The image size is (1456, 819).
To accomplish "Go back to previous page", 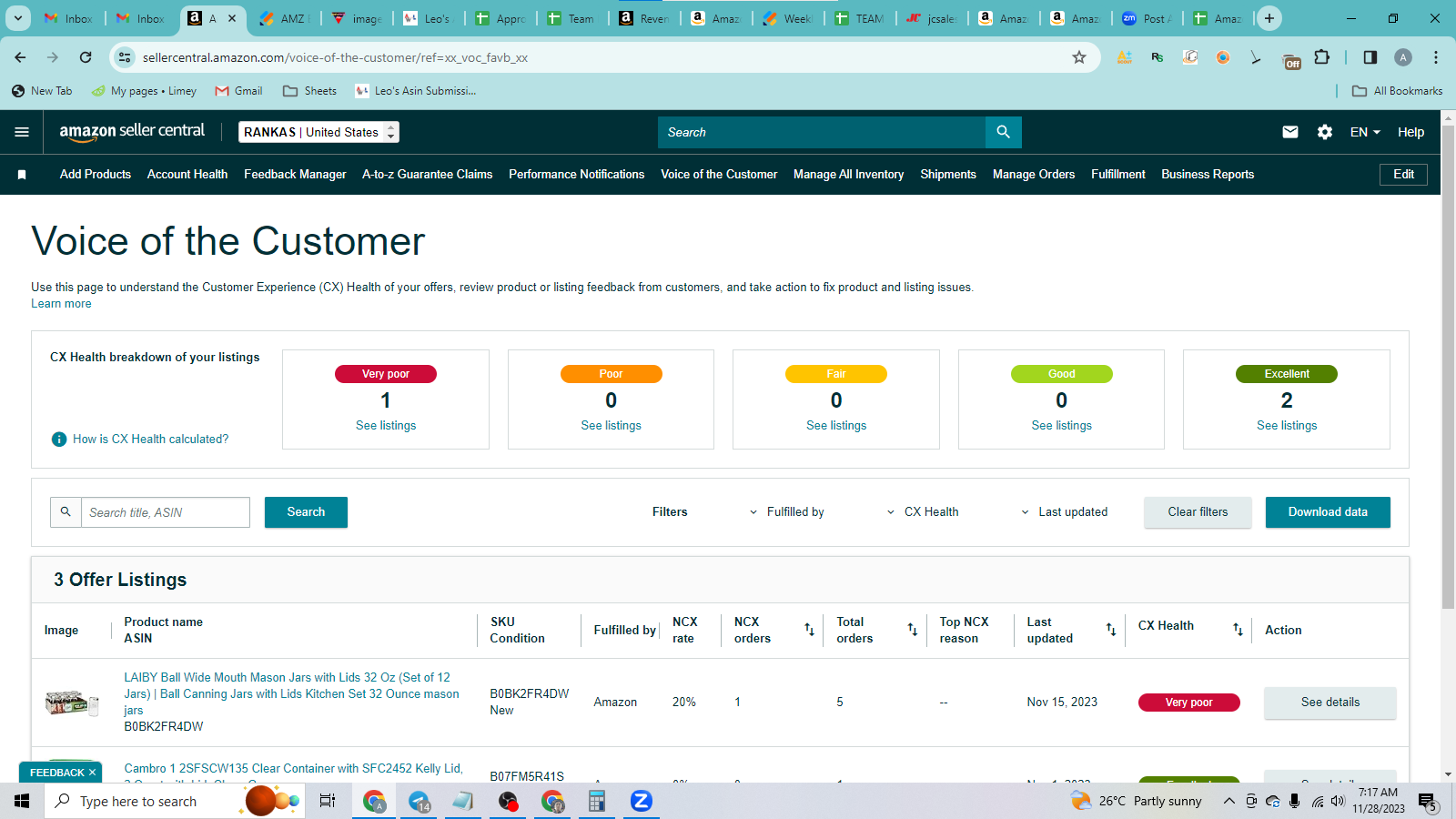I will pyautogui.click(x=20, y=57).
